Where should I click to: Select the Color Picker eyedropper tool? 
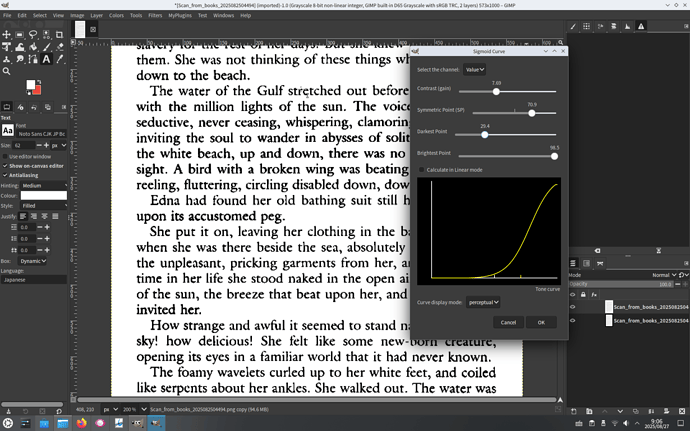coord(59,59)
